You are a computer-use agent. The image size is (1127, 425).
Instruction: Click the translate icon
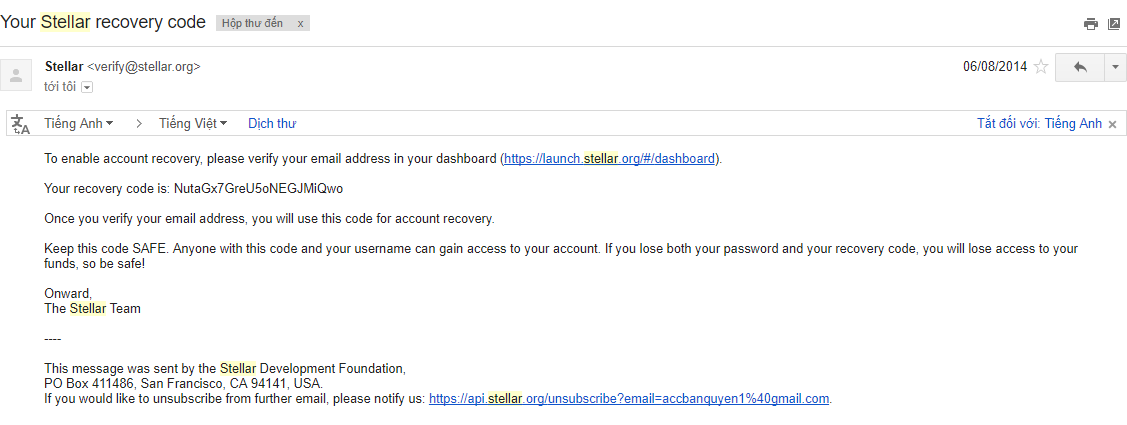pyautogui.click(x=20, y=124)
